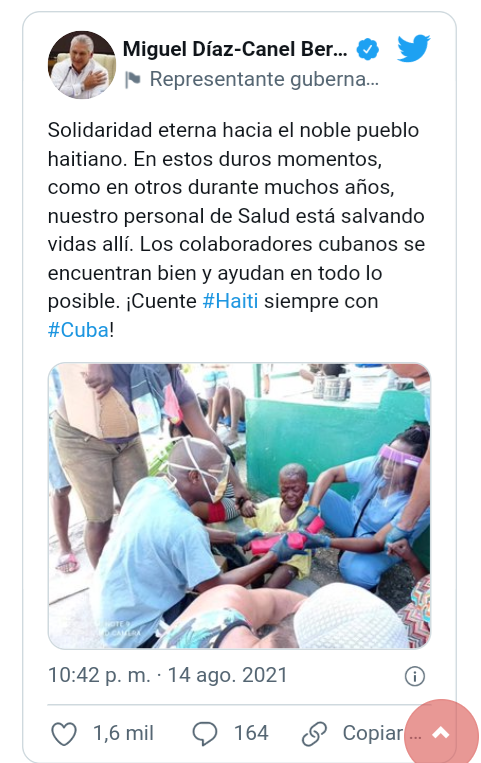Click the chain link copy icon
Image resolution: width=481 pixels, height=763 pixels.
[314, 734]
